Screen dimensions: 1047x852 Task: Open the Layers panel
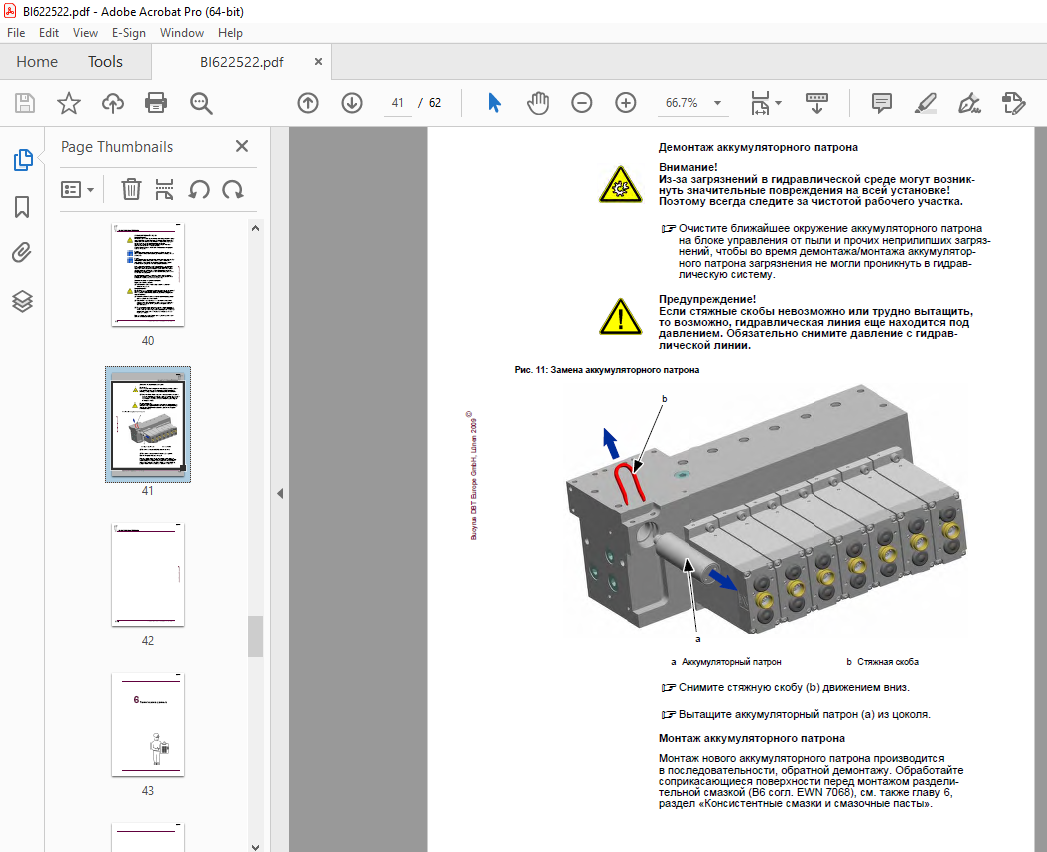point(22,301)
